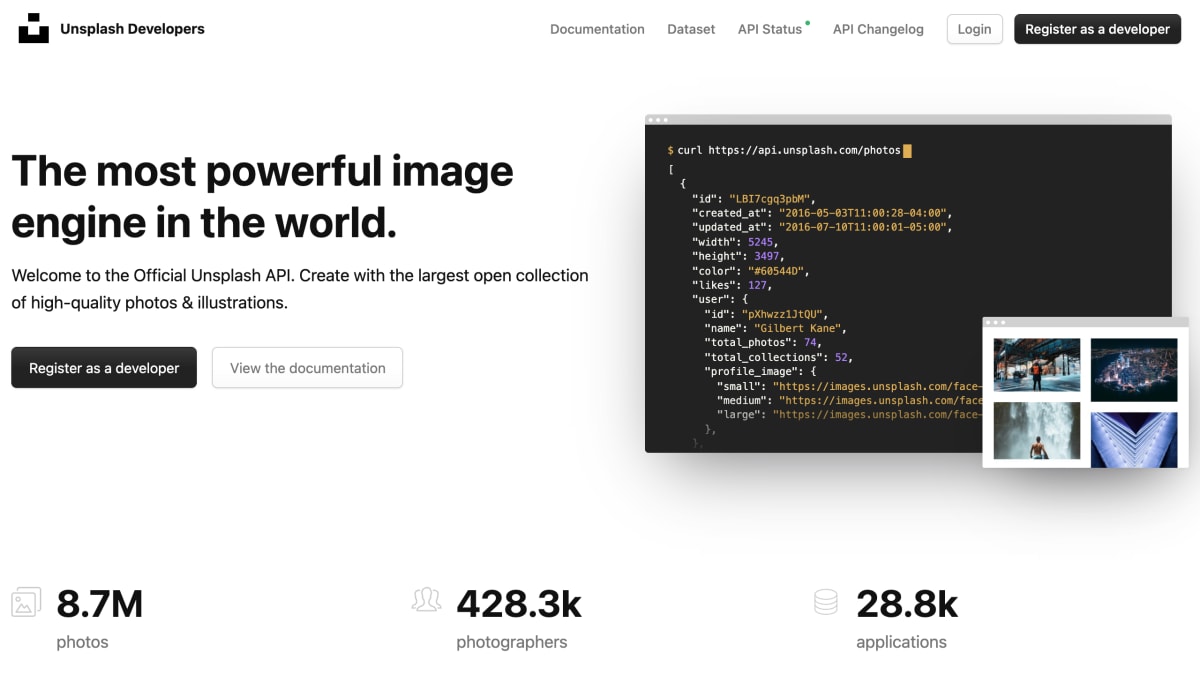This screenshot has width=1200, height=675.
Task: Click the curl command line in terminal
Action: pos(789,150)
